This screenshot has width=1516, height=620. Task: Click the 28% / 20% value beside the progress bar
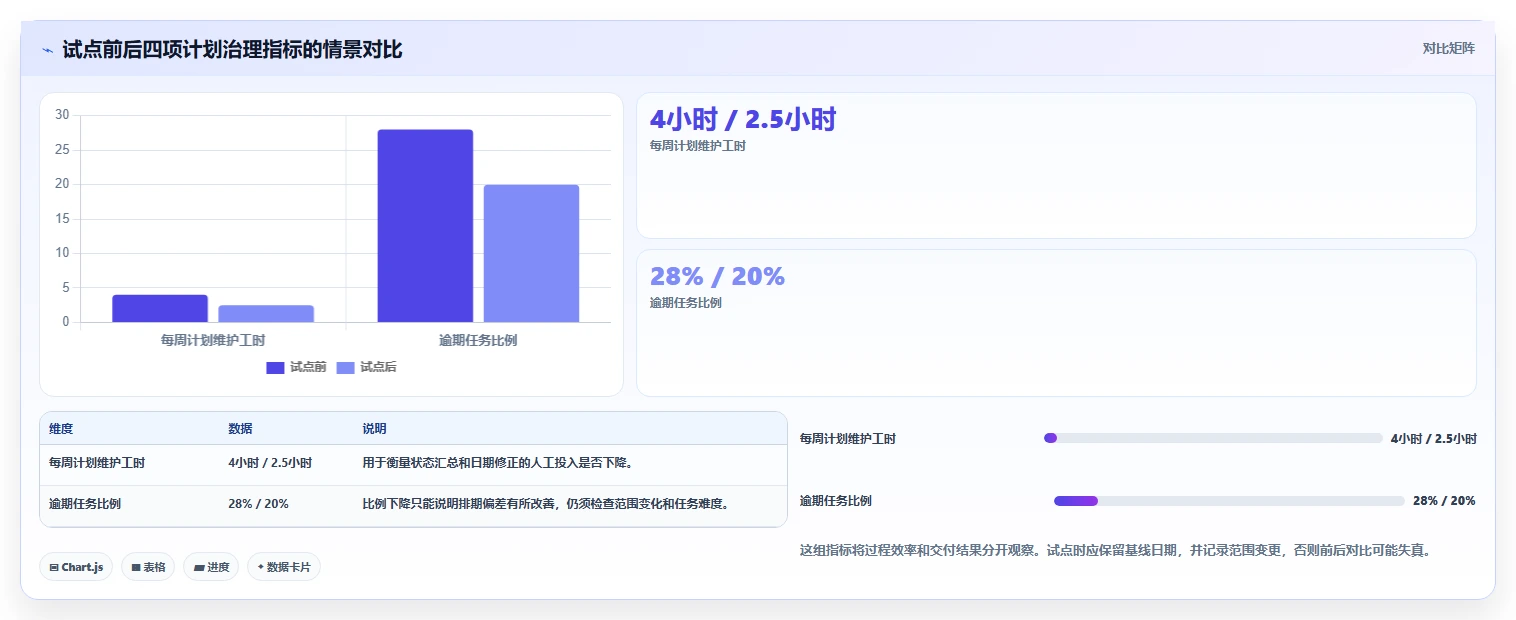coord(1444,501)
